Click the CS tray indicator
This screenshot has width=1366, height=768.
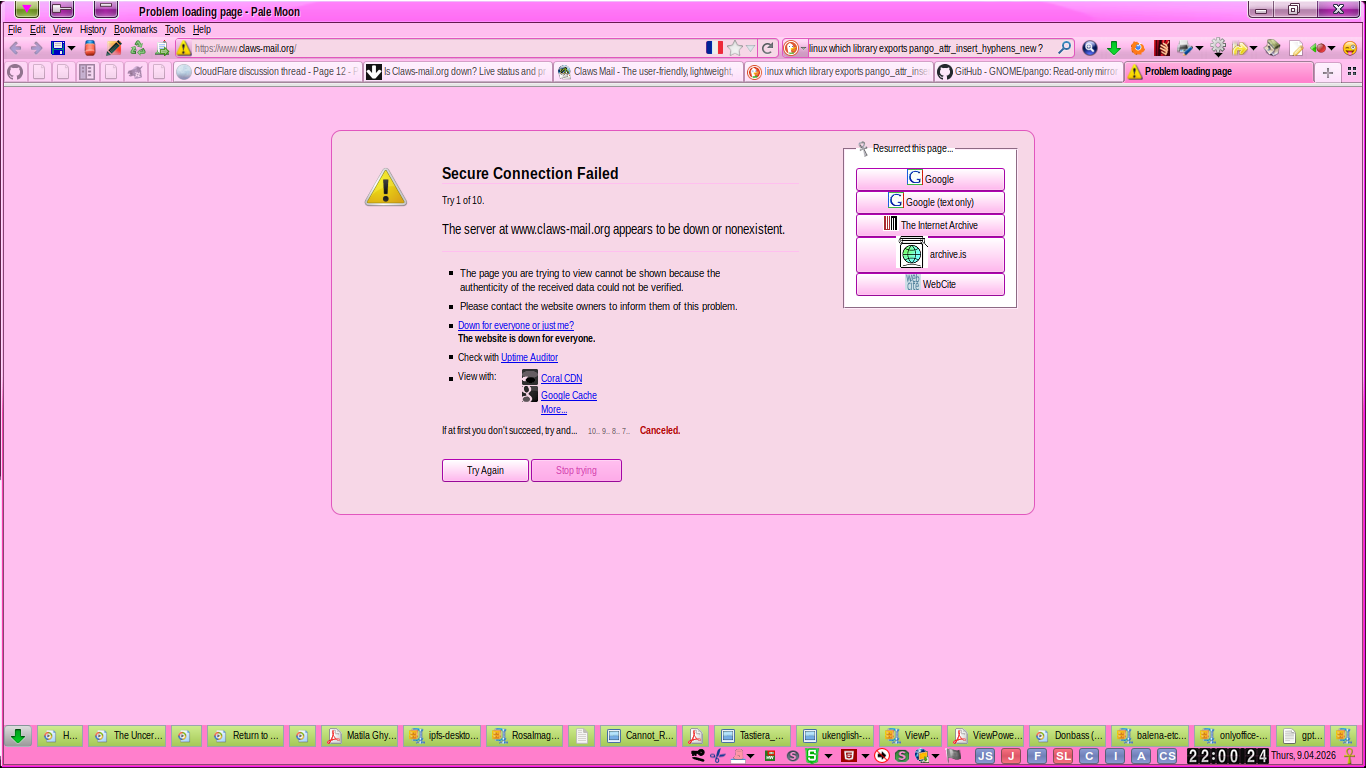[1167, 756]
